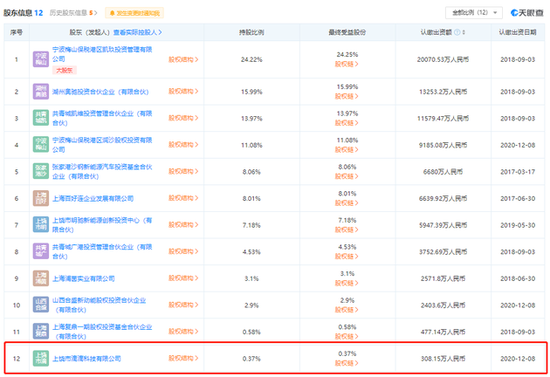
Task: Open 股权结构 for shareholder row 12
Action: click(183, 358)
